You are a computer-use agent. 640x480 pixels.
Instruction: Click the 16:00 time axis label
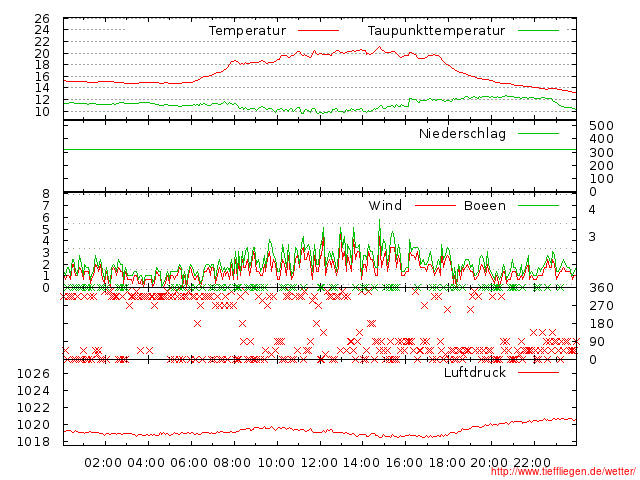pos(404,463)
